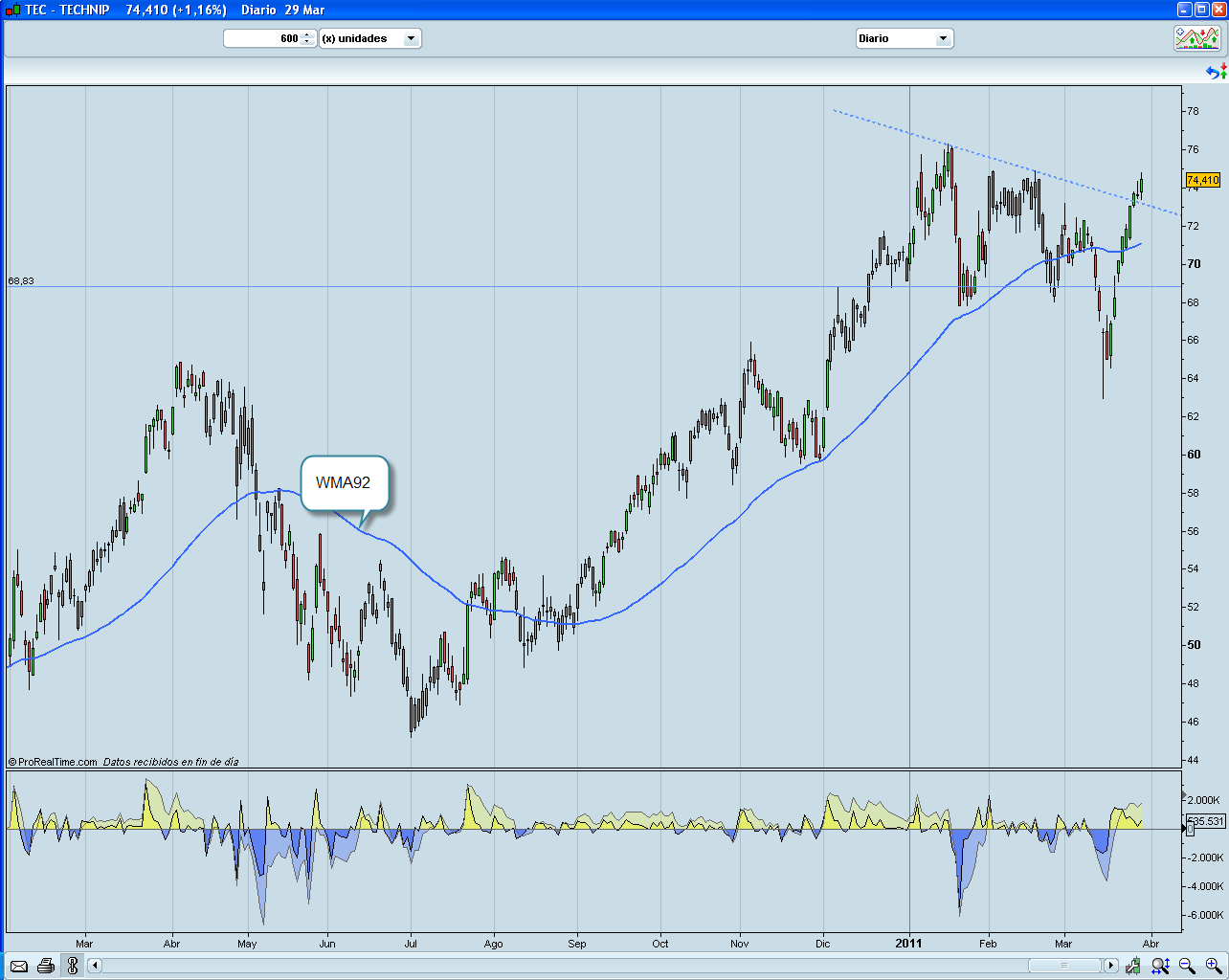Zoom out with the minus magnifier
This screenshot has height=980, width=1229.
click(x=1187, y=966)
